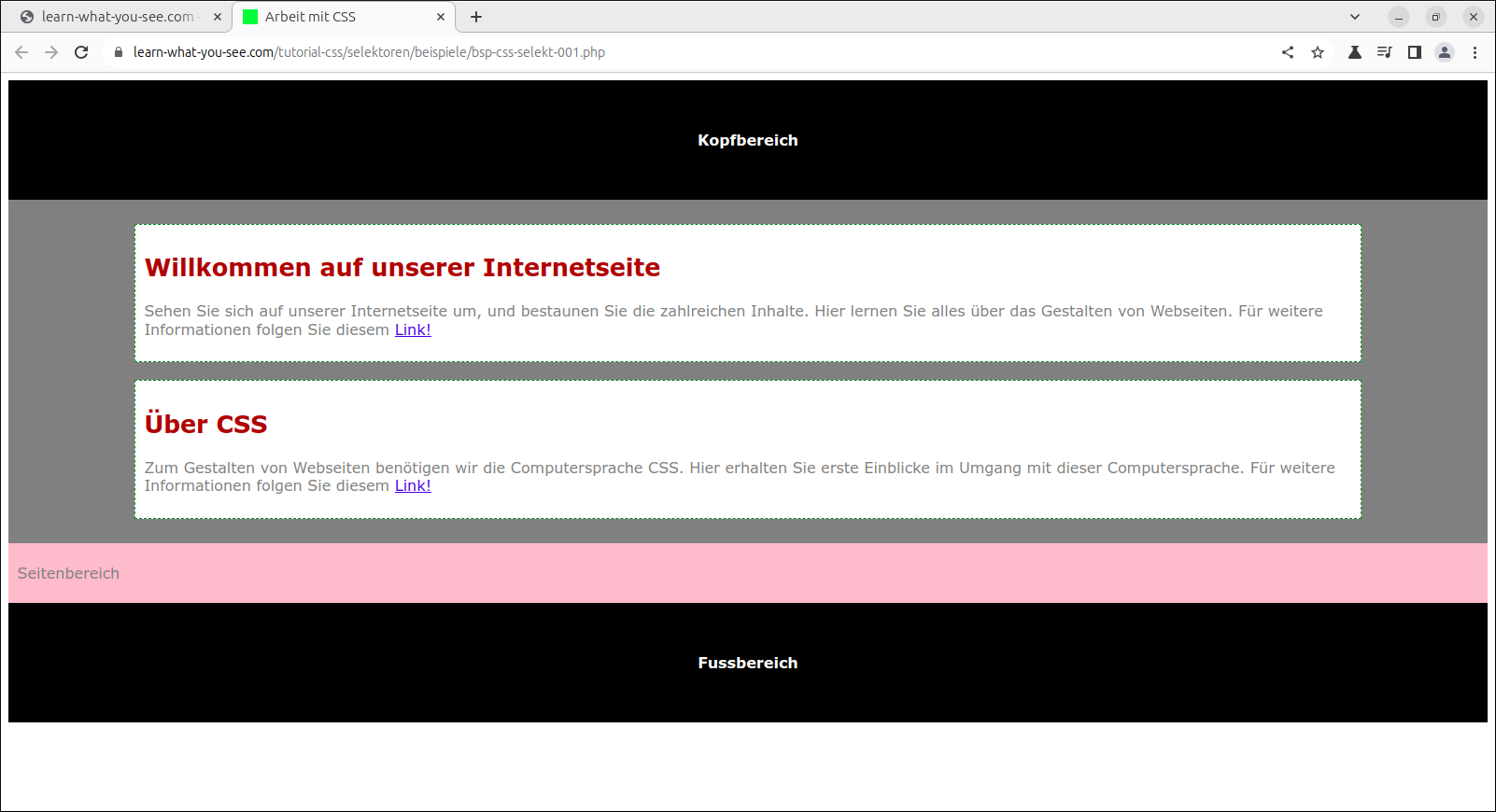This screenshot has height=812, width=1496.
Task: Open the profile avatar menu
Action: [1445, 52]
